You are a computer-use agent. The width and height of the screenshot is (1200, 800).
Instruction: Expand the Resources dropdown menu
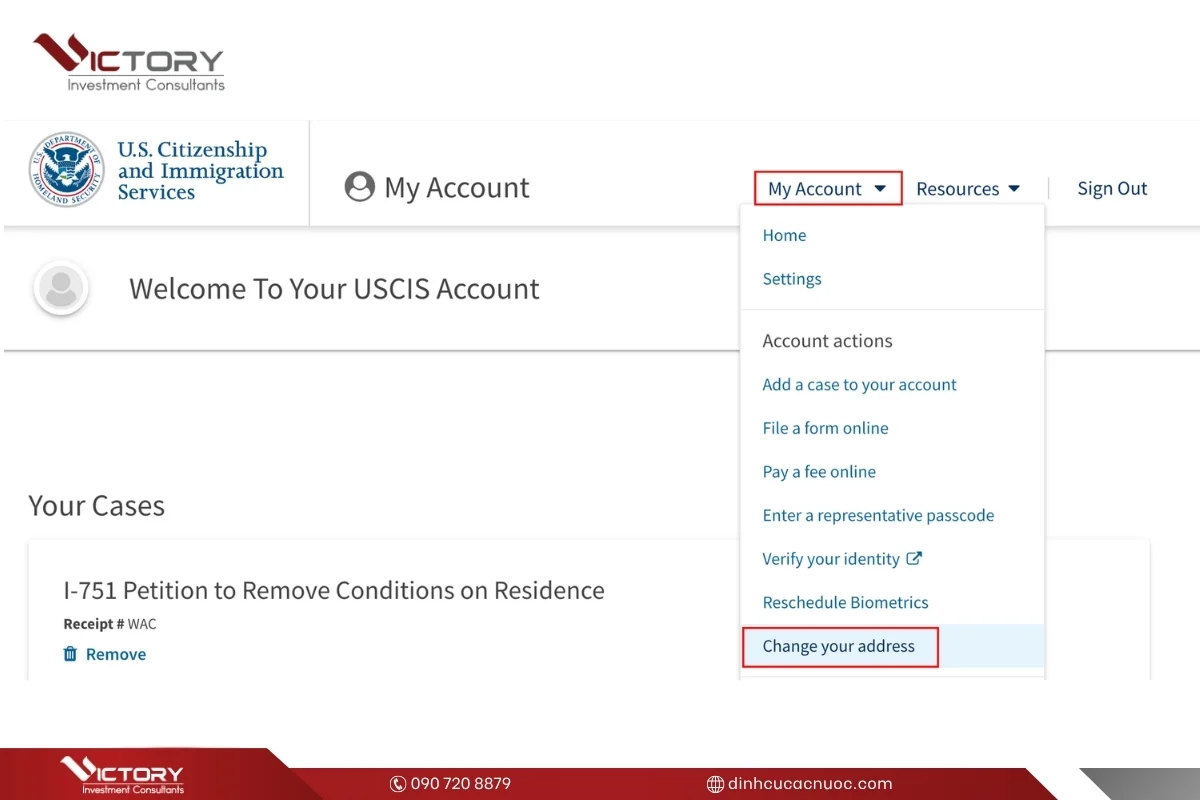[967, 189]
